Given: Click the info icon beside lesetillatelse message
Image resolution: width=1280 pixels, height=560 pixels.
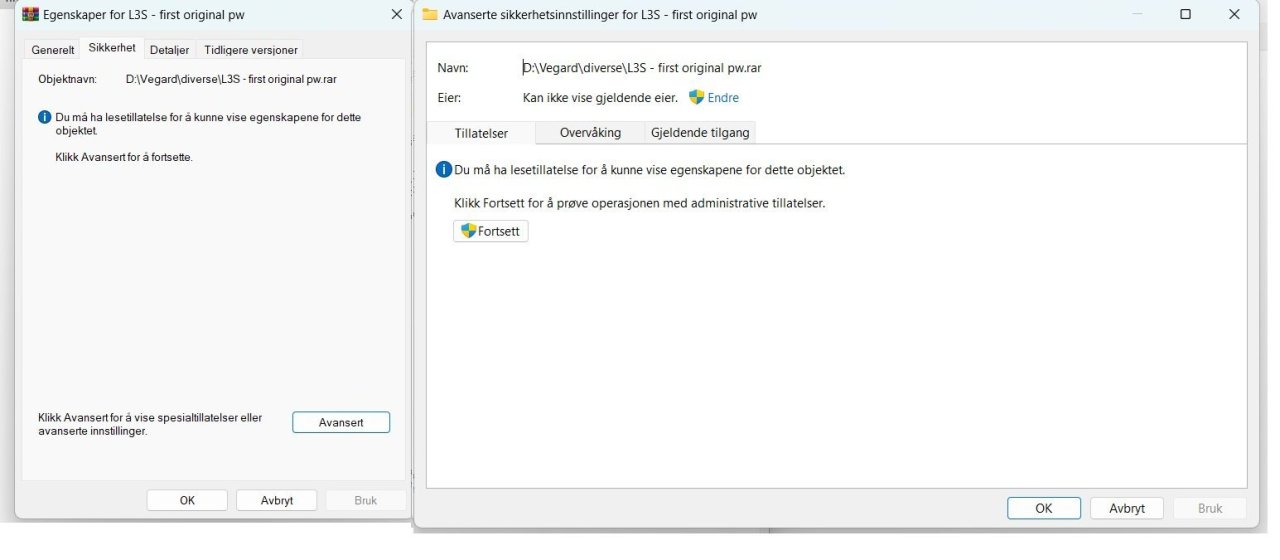Looking at the screenshot, I should coord(444,170).
